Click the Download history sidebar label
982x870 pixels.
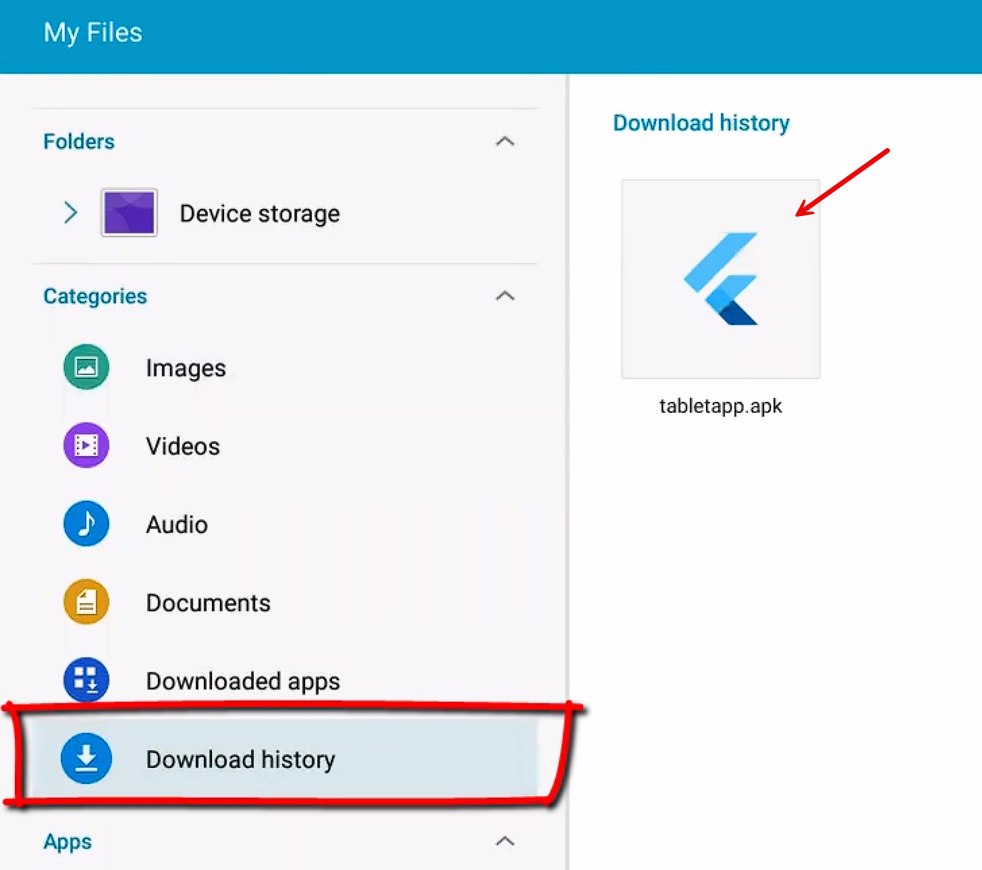[x=240, y=760]
